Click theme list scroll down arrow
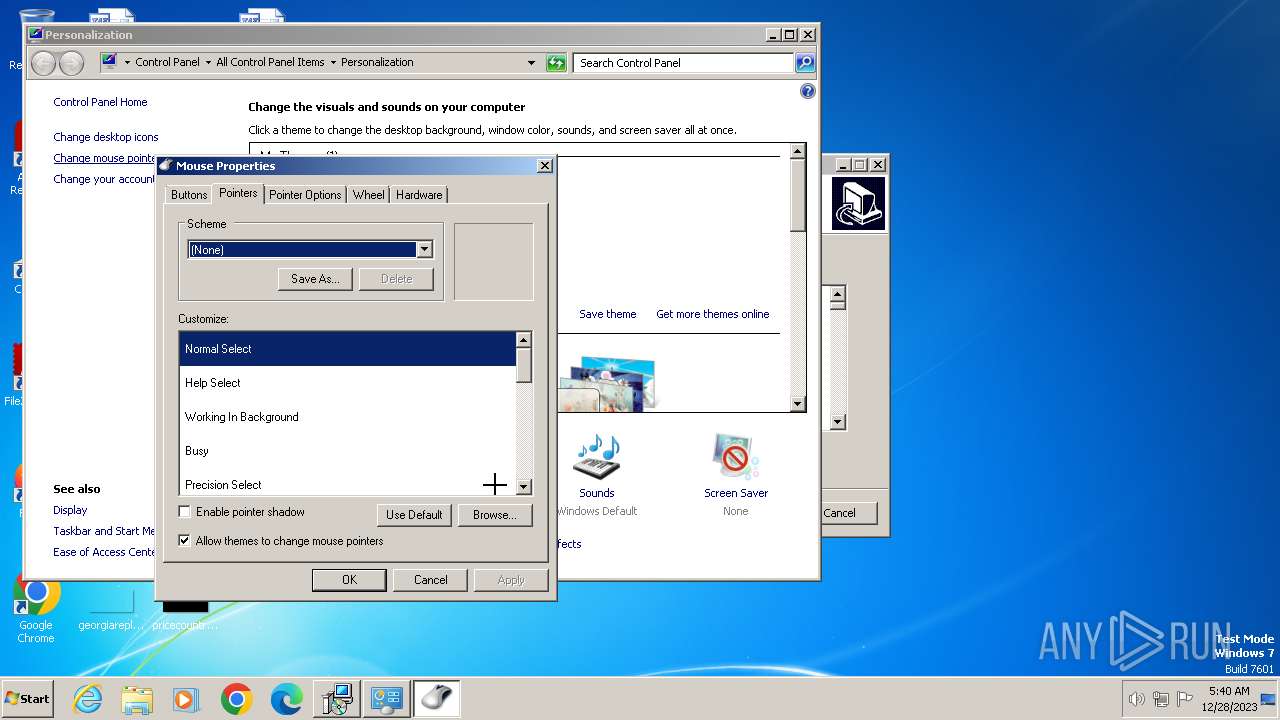The height and width of the screenshot is (720, 1280). click(x=797, y=404)
